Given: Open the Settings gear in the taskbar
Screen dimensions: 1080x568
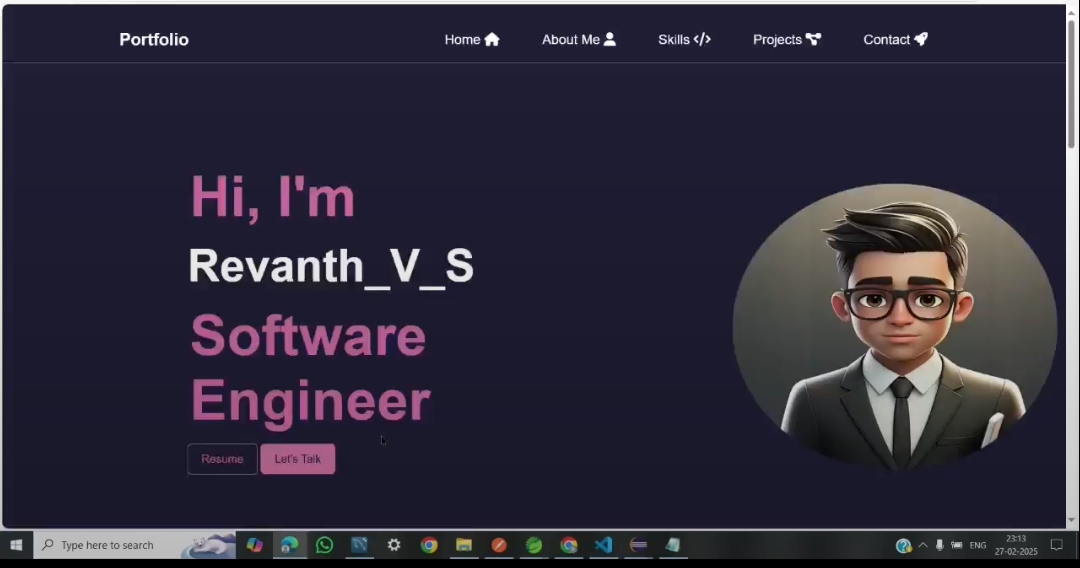Looking at the screenshot, I should (x=394, y=545).
